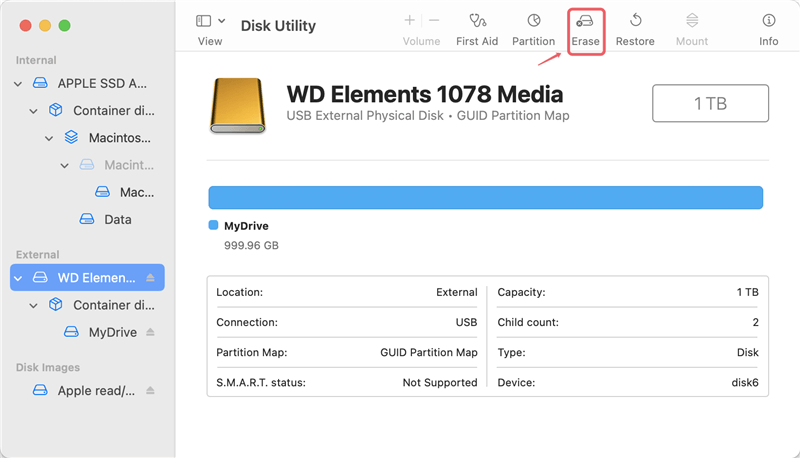This screenshot has width=800, height=458.
Task: Click the Mount toolbar icon
Action: [691, 21]
